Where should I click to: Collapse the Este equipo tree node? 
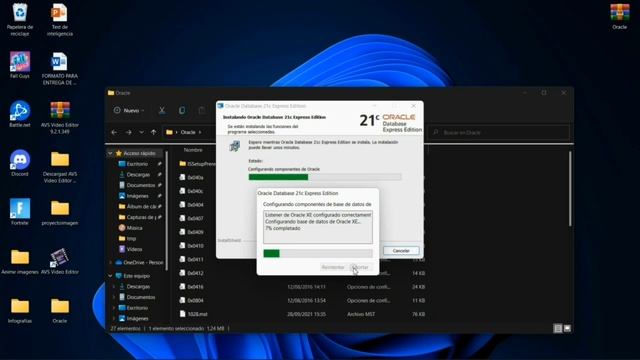(110, 276)
